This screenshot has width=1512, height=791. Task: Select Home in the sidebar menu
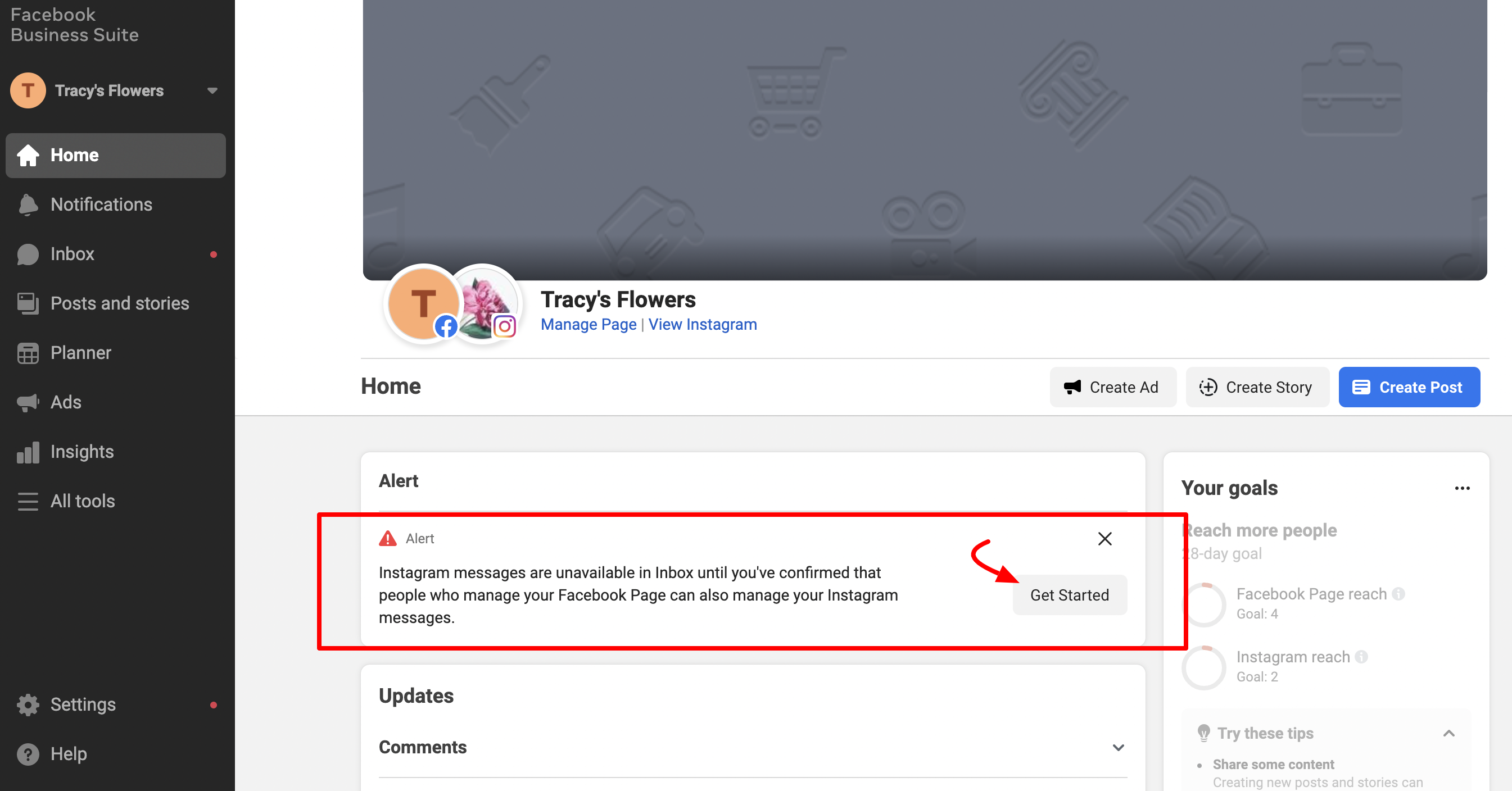coord(116,156)
